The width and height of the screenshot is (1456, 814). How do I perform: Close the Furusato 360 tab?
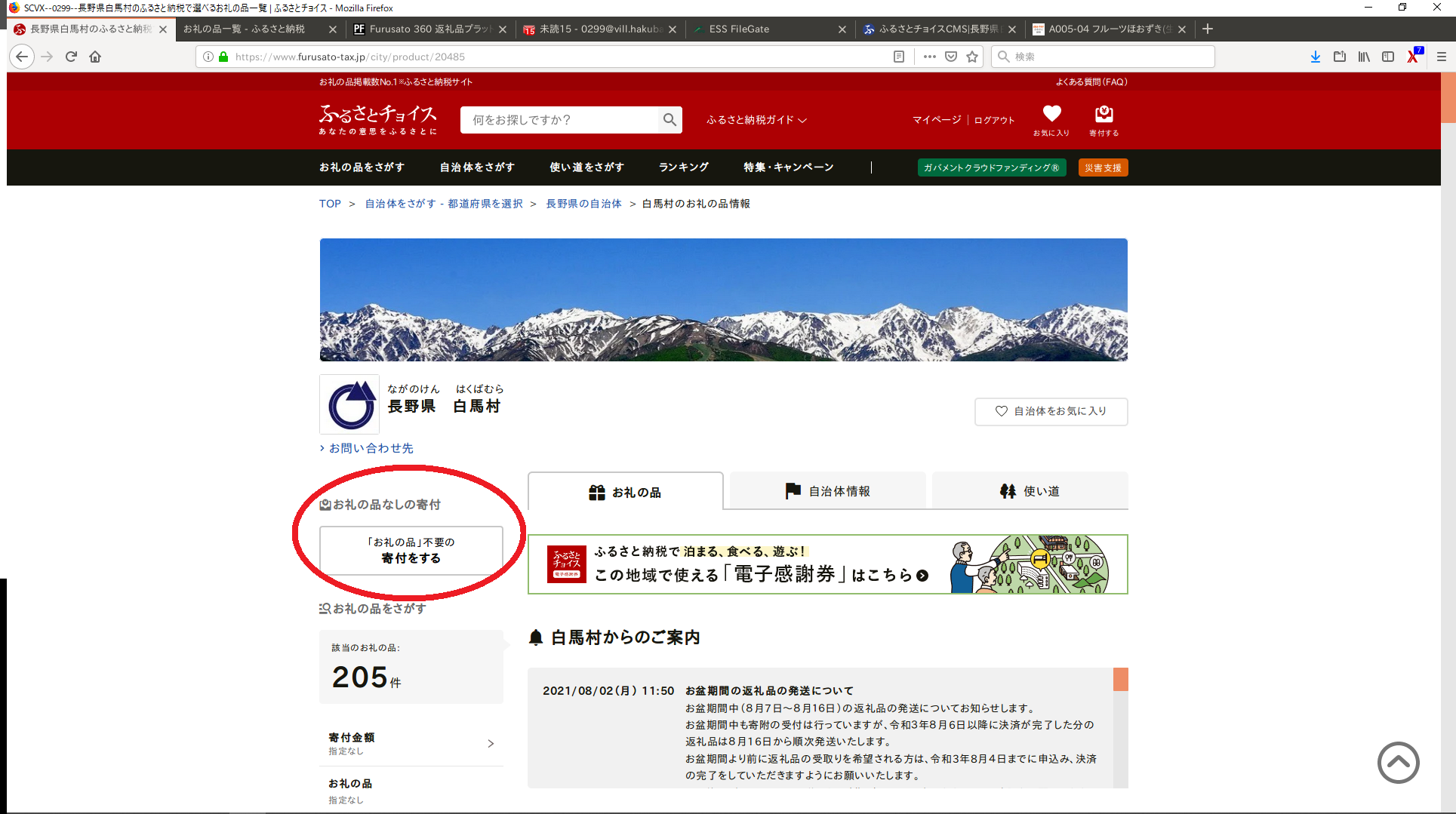503,29
